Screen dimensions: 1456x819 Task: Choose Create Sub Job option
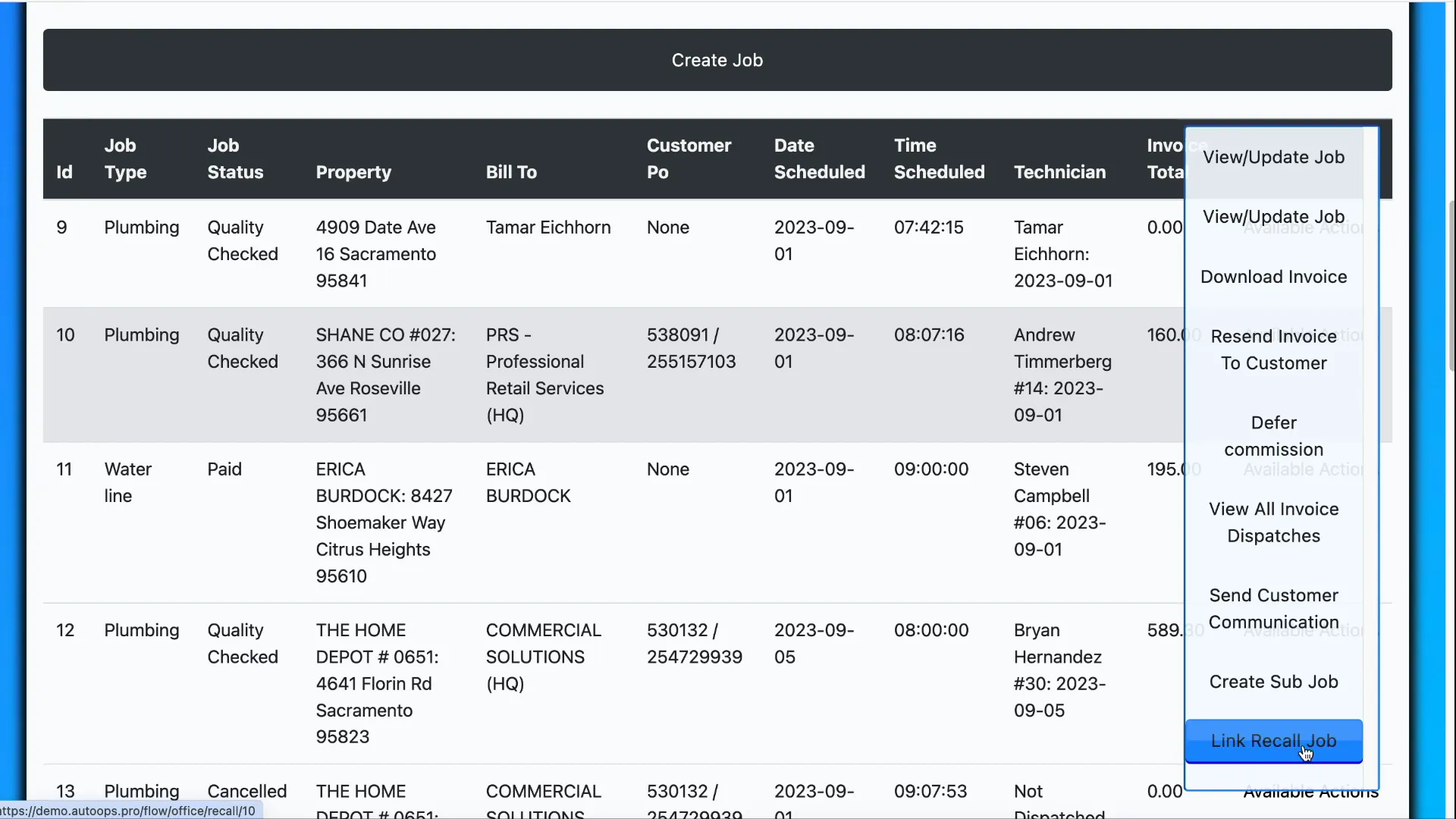coord(1273,681)
